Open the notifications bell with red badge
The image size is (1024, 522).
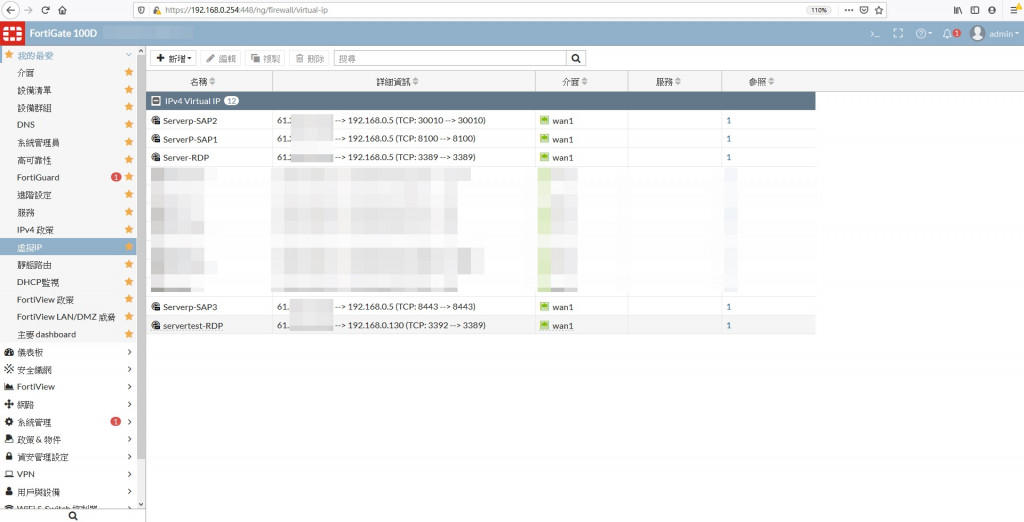pos(951,33)
